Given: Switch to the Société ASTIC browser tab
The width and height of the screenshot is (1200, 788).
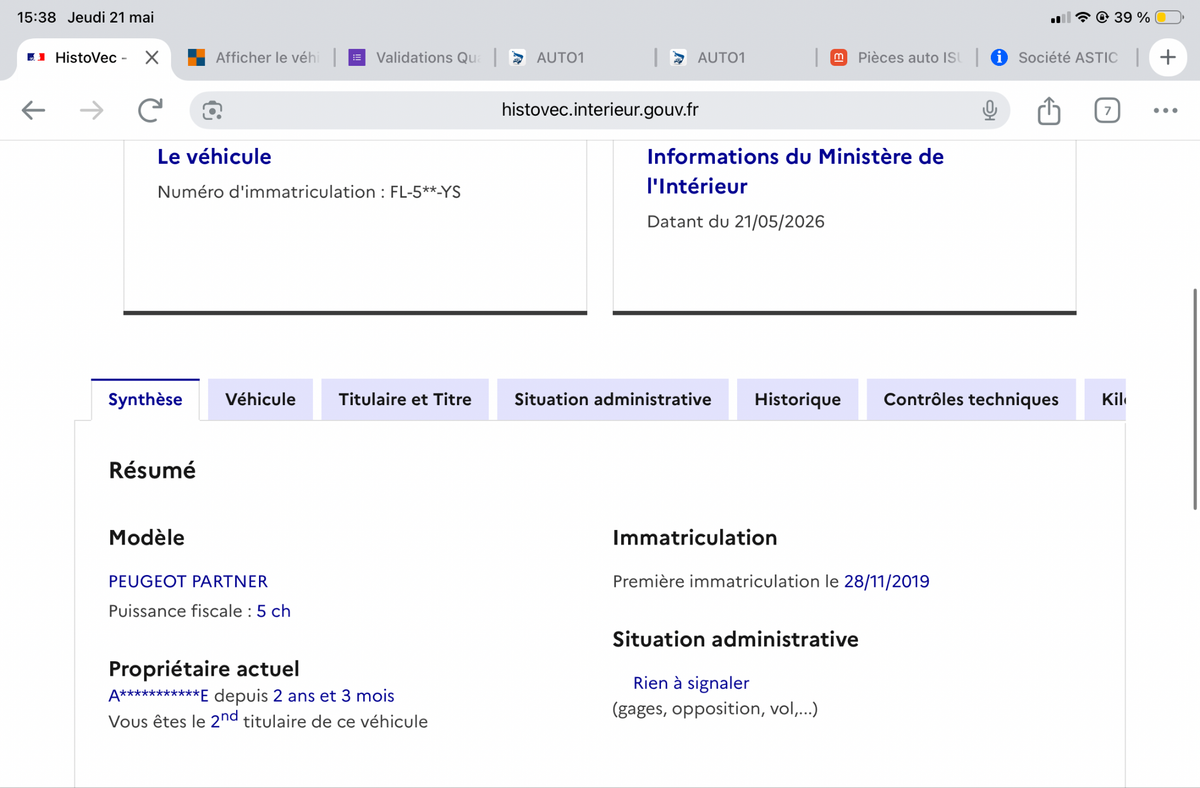Looking at the screenshot, I should click(1055, 57).
